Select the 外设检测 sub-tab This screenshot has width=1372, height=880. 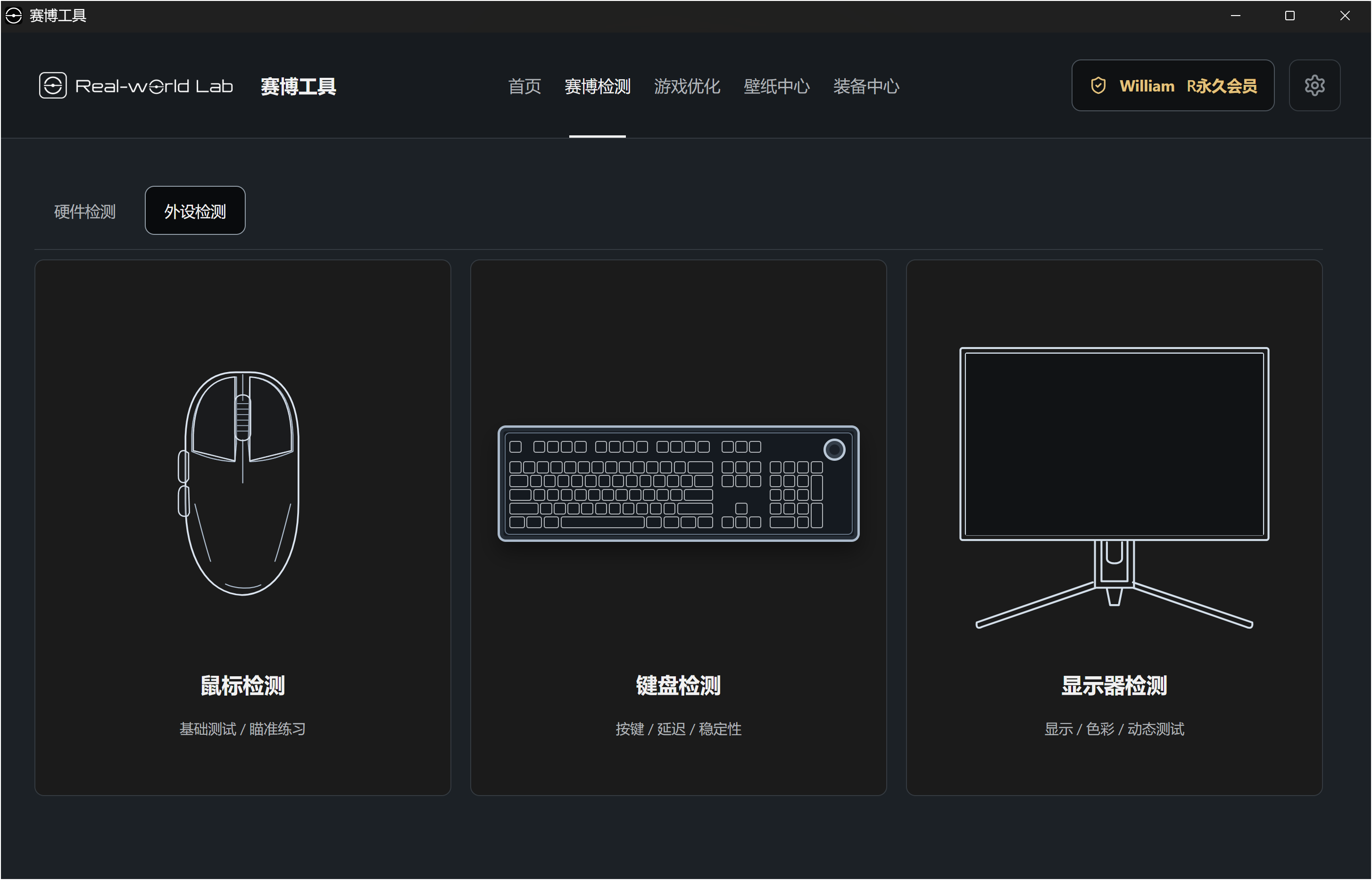(x=195, y=211)
